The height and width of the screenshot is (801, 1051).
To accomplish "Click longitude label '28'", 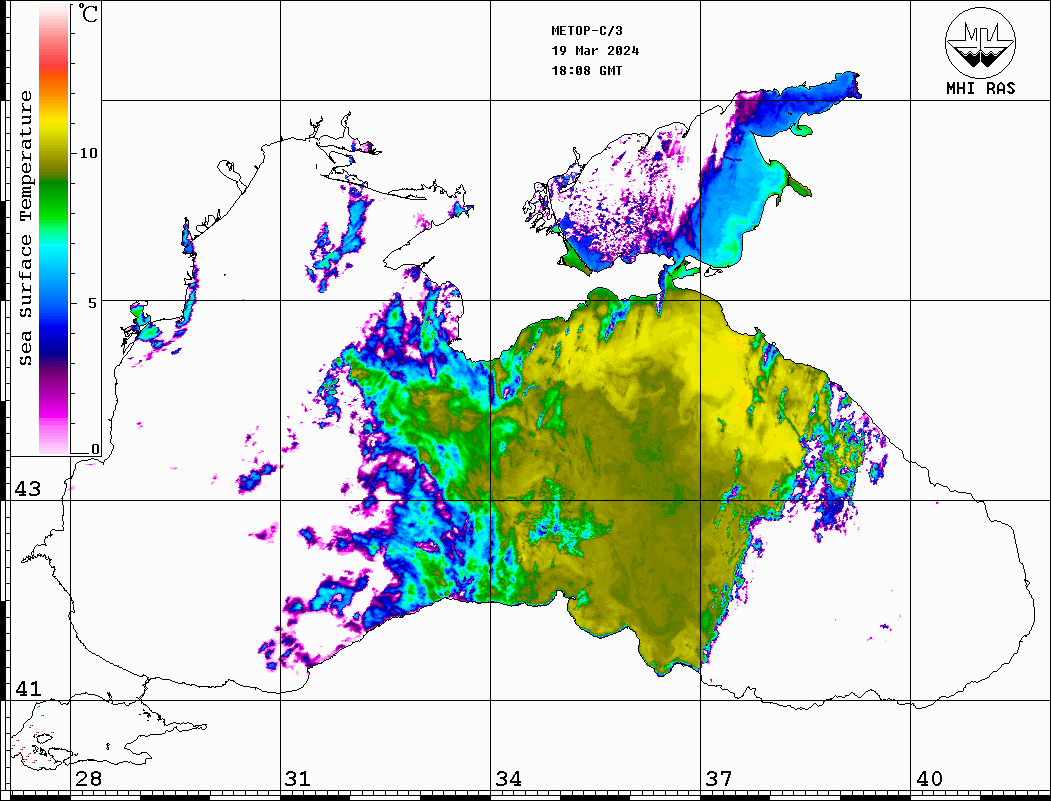I will coord(88,779).
